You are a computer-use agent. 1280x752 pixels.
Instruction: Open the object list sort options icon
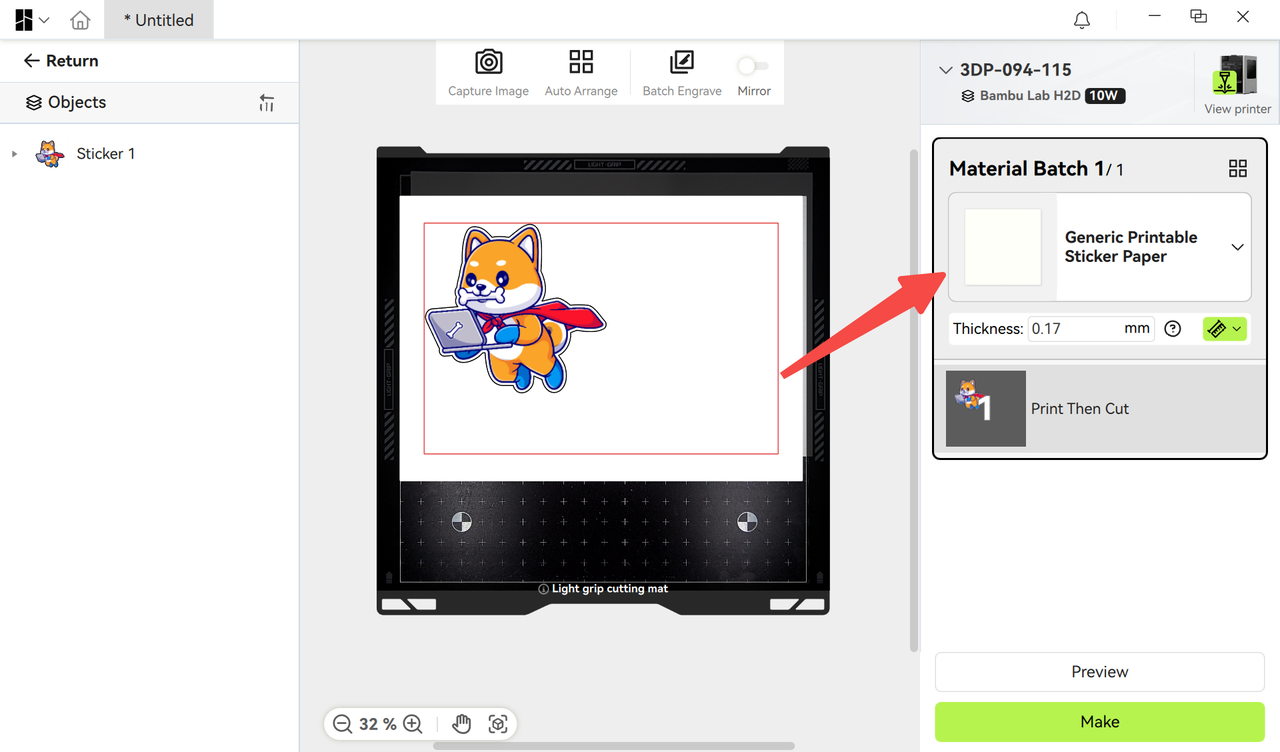tap(266, 103)
